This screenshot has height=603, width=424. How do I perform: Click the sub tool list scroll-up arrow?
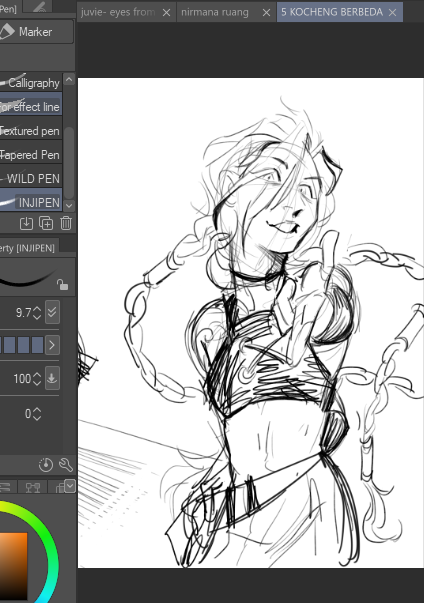pyautogui.click(x=69, y=79)
